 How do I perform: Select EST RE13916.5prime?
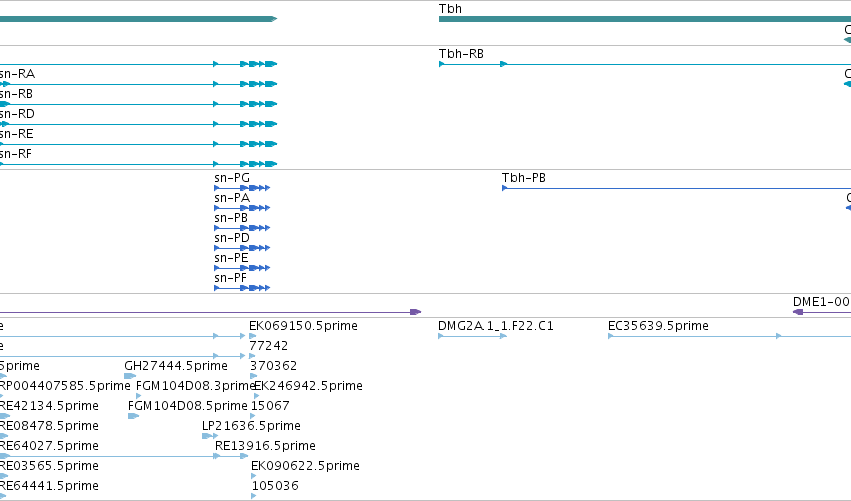(x=265, y=446)
